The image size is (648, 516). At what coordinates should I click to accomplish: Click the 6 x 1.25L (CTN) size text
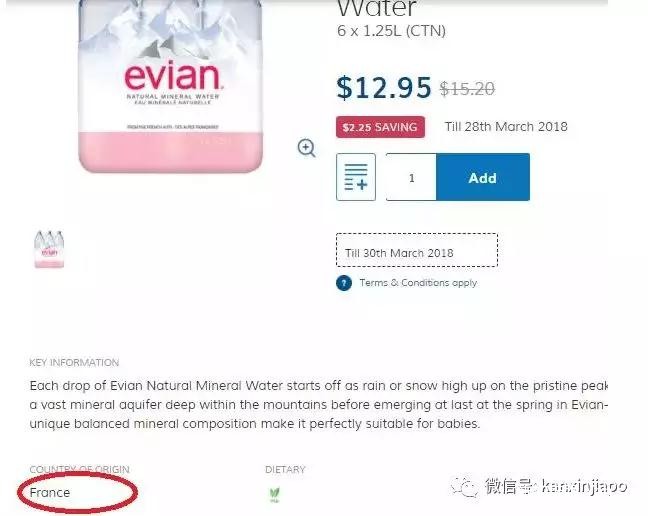click(x=391, y=31)
